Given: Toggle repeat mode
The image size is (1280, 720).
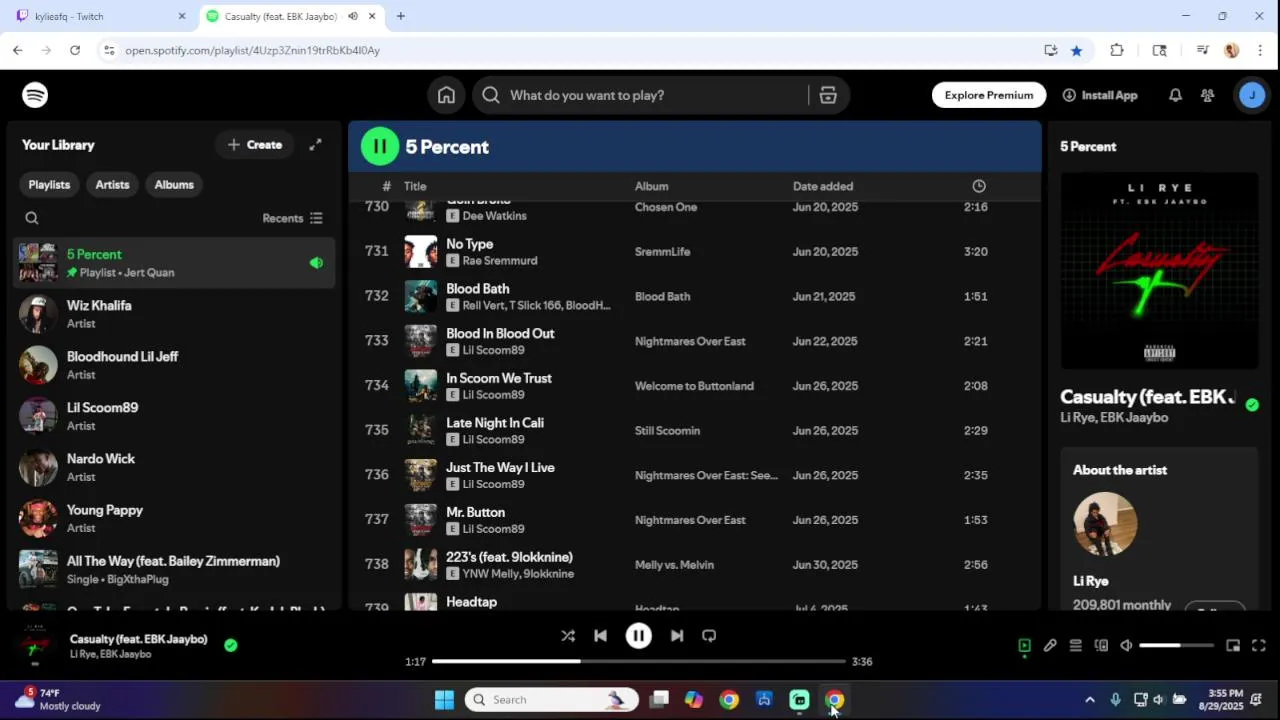Looking at the screenshot, I should tap(709, 635).
